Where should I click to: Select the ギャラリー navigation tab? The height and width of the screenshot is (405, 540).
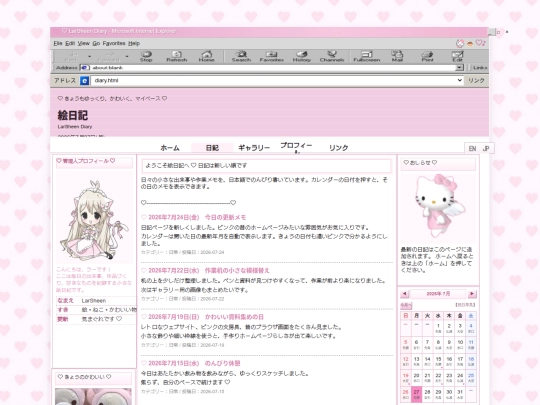pyautogui.click(x=254, y=148)
